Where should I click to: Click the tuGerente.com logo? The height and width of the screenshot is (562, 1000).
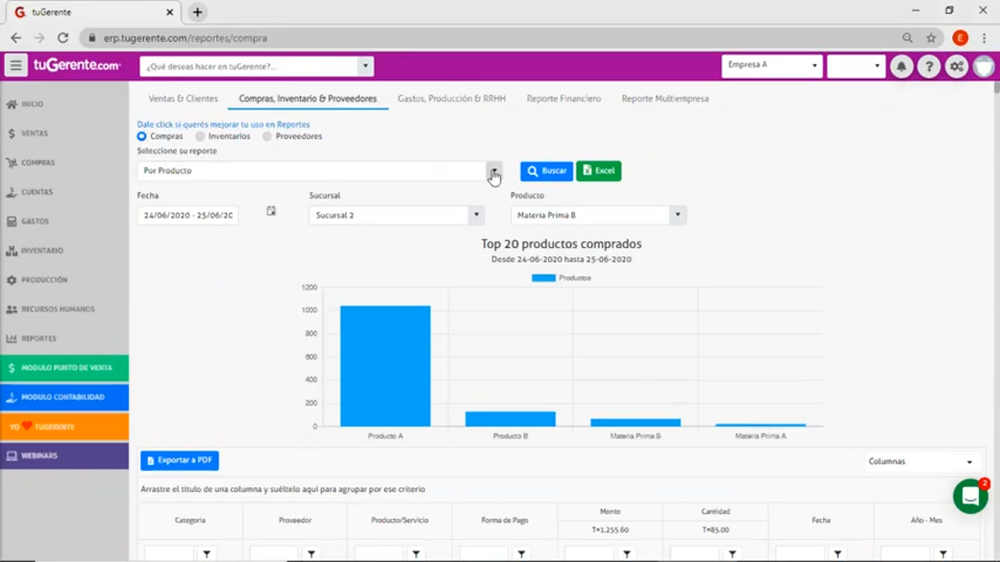[77, 65]
